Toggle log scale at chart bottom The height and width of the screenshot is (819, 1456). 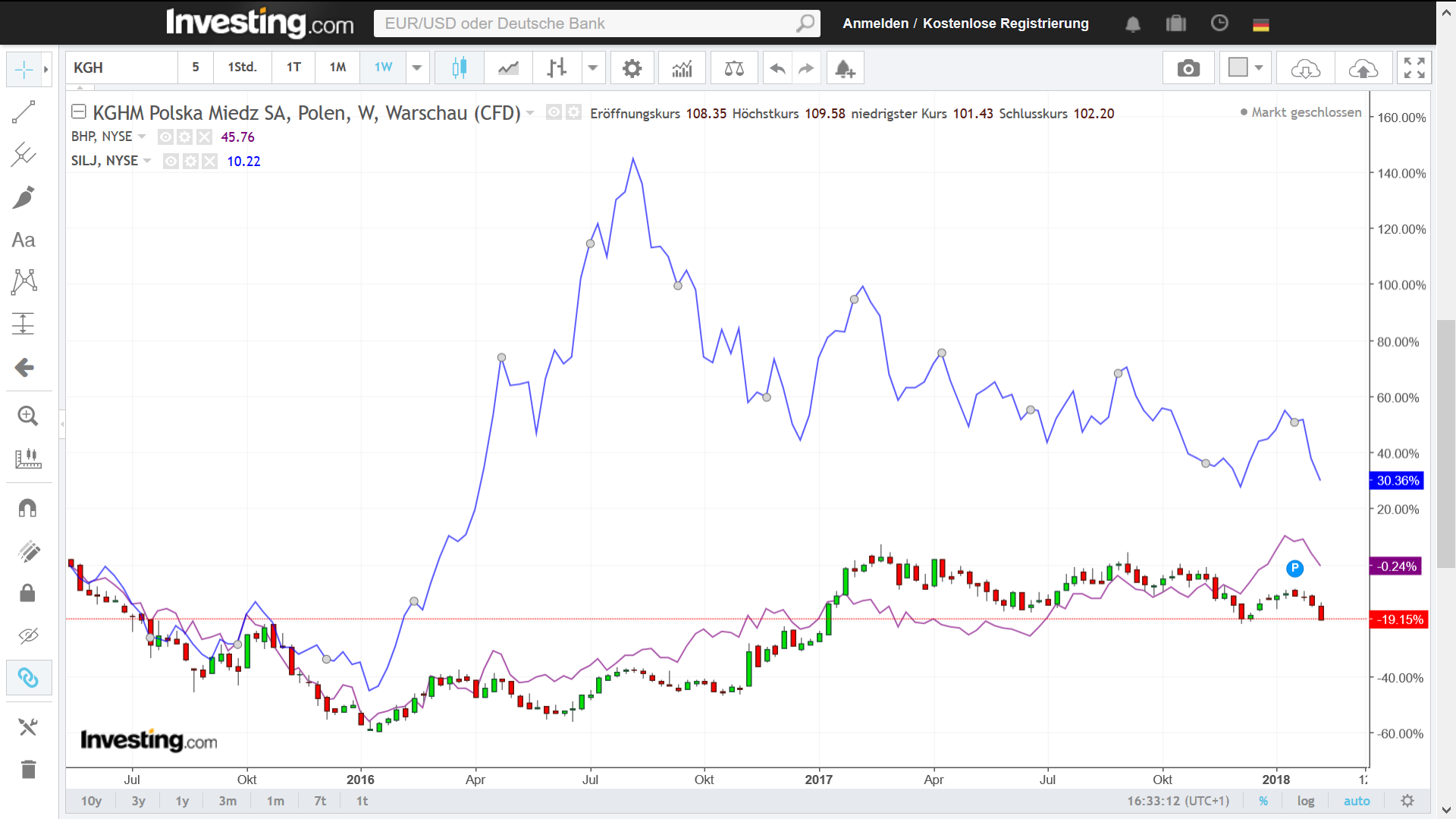point(1305,801)
